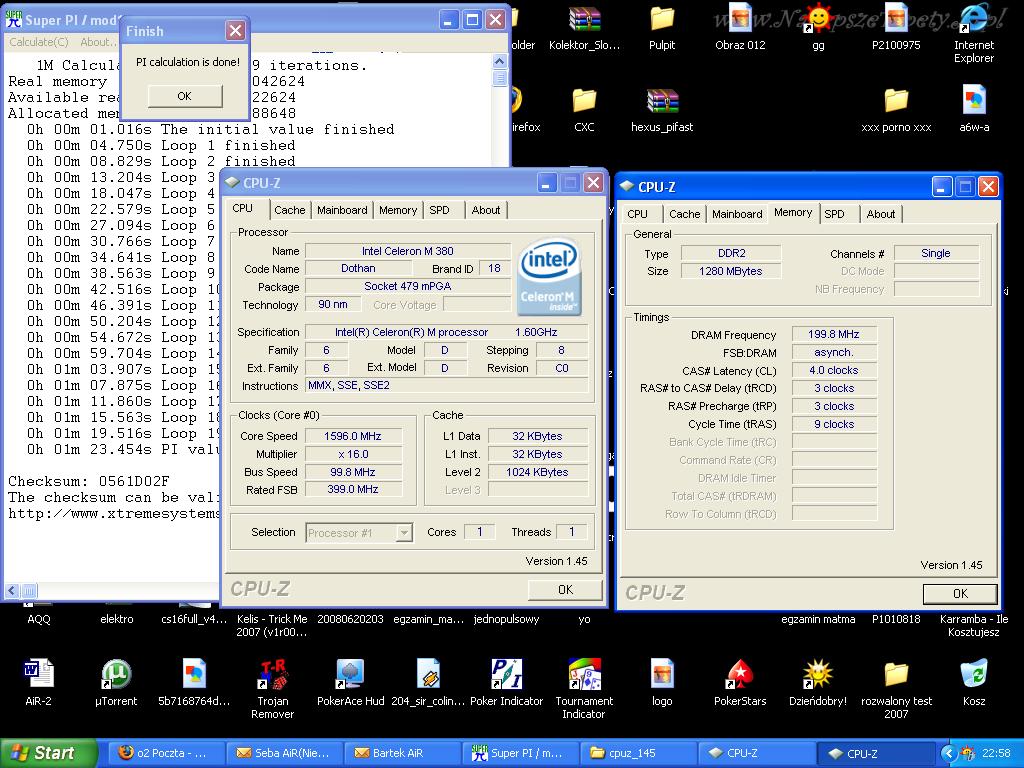Launch the gg messenger shortcut
The width and height of the screenshot is (1024, 768).
[818, 20]
